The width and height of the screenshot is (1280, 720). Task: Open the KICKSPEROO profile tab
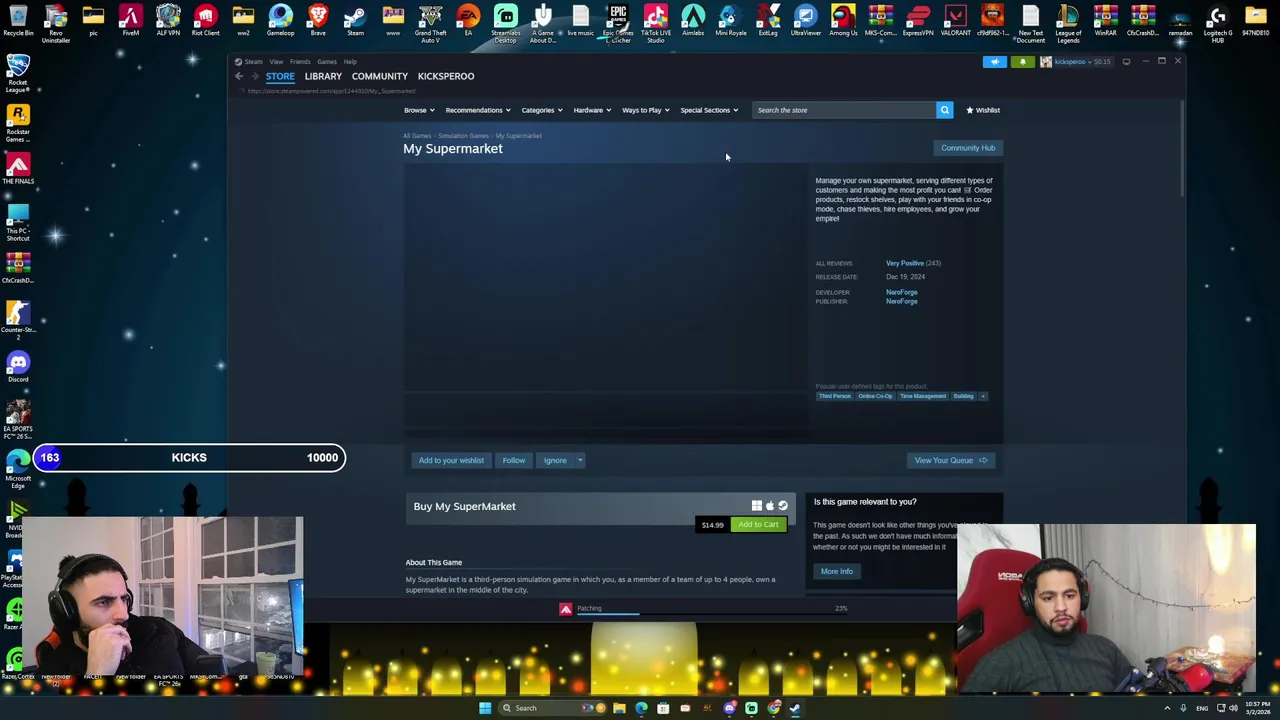(x=446, y=76)
